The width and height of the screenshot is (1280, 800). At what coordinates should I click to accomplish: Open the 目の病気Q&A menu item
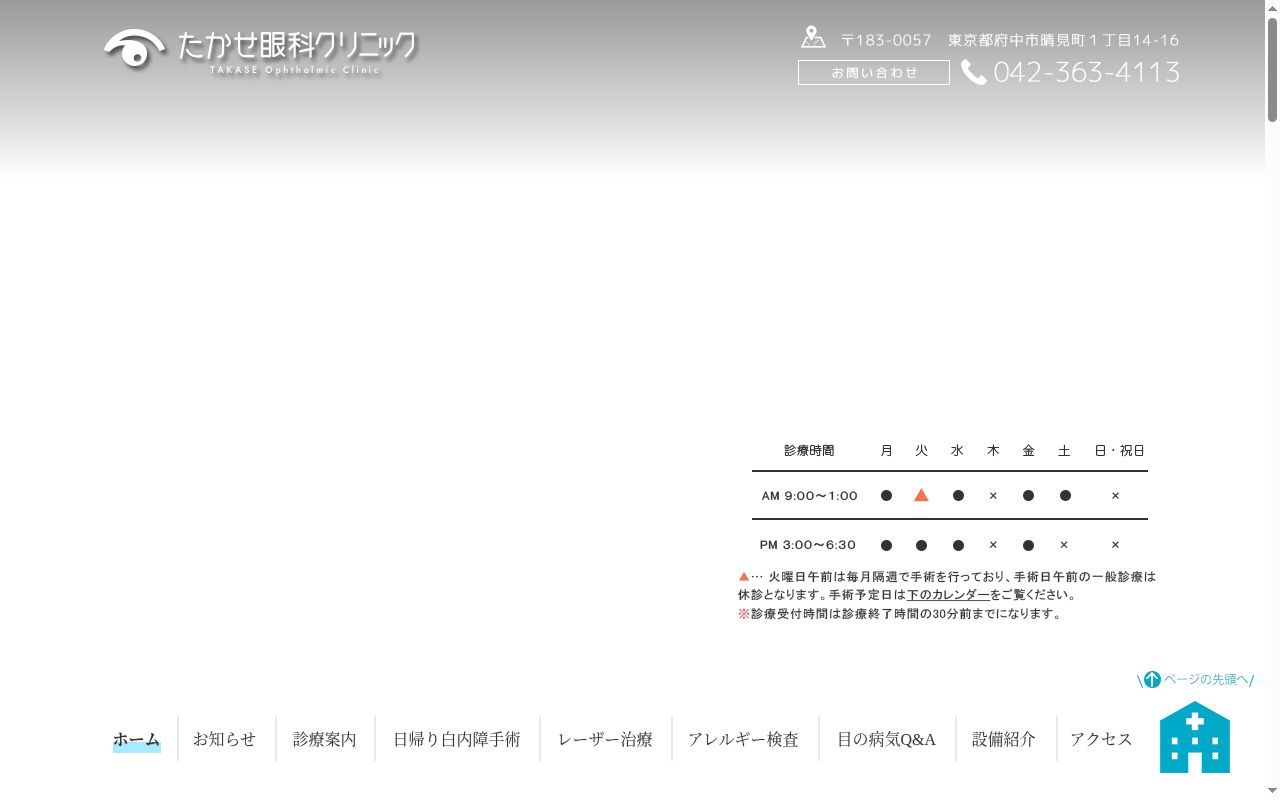(x=887, y=739)
